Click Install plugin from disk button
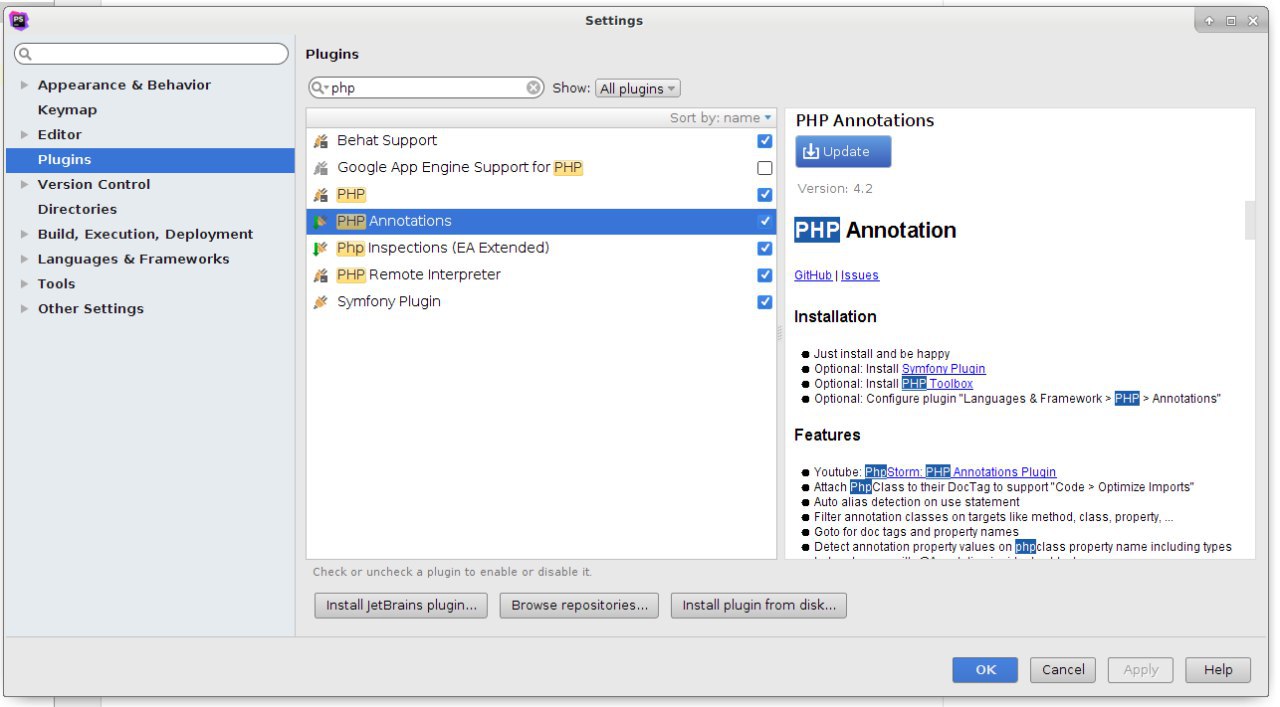The image size is (1280, 707). 759,605
